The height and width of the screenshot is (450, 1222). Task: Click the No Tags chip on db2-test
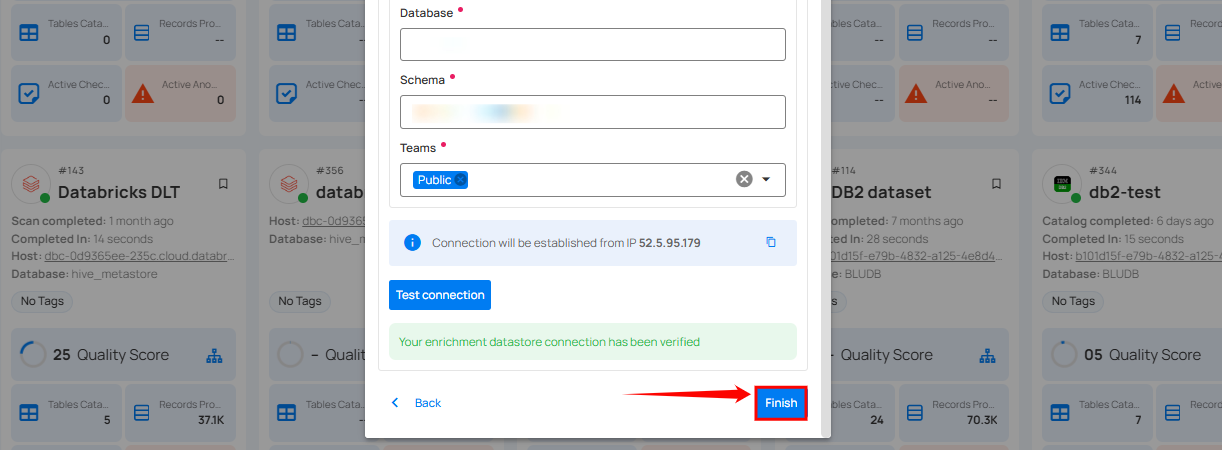pos(1073,301)
